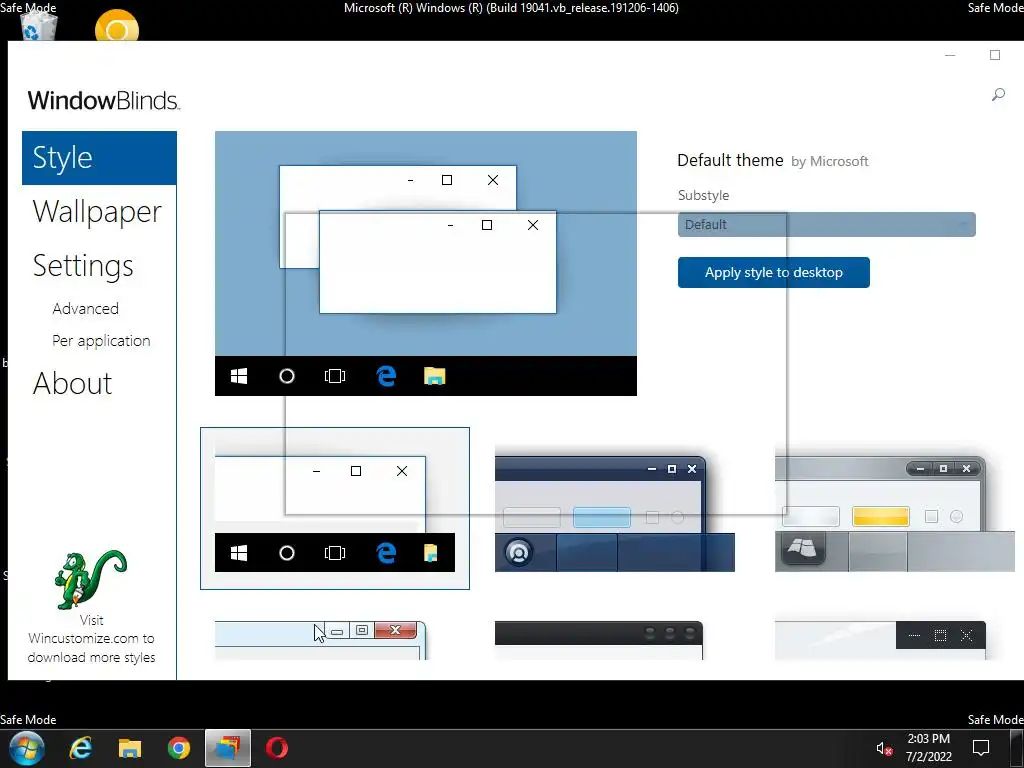Launch Google Chrome from taskbar
The image size is (1024, 768).
click(x=178, y=748)
